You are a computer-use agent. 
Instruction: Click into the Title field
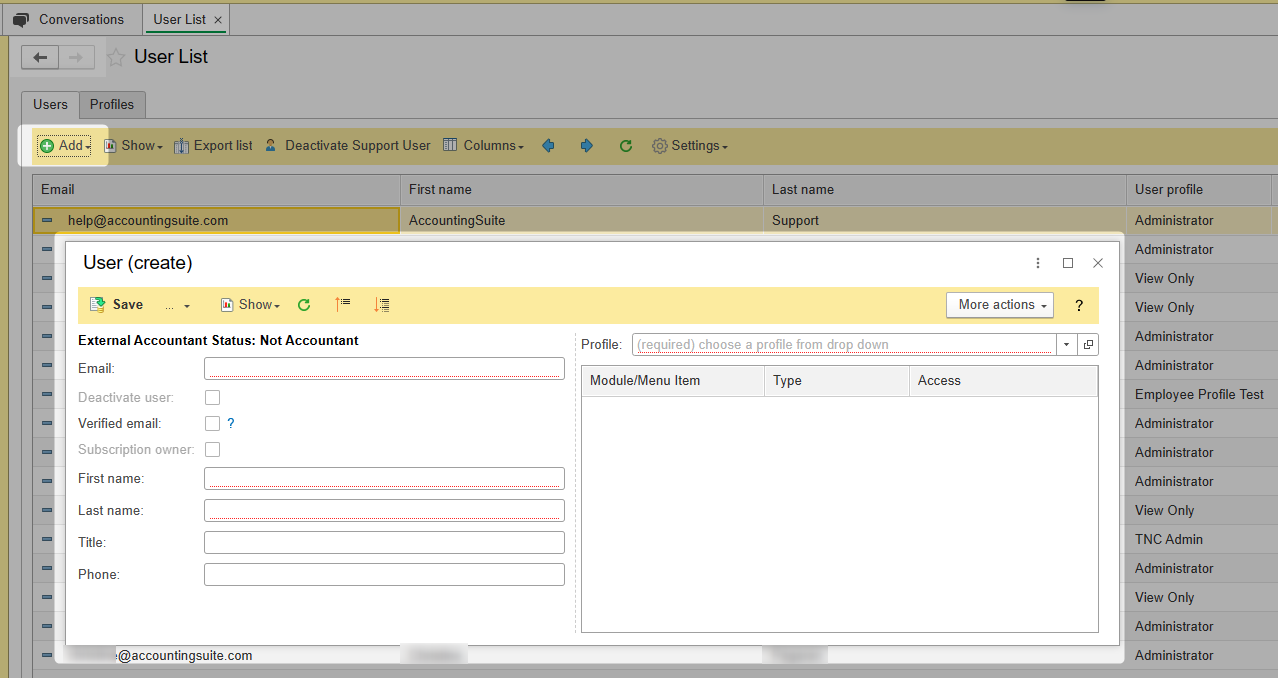(384, 543)
